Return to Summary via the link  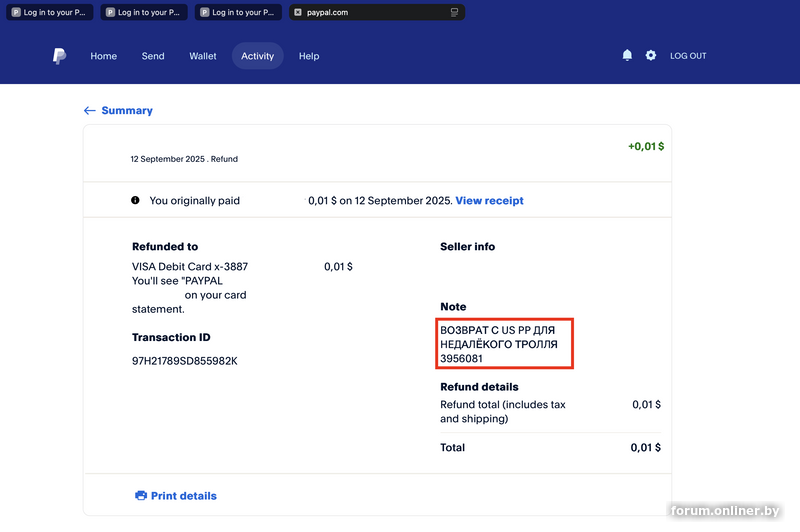click(127, 111)
